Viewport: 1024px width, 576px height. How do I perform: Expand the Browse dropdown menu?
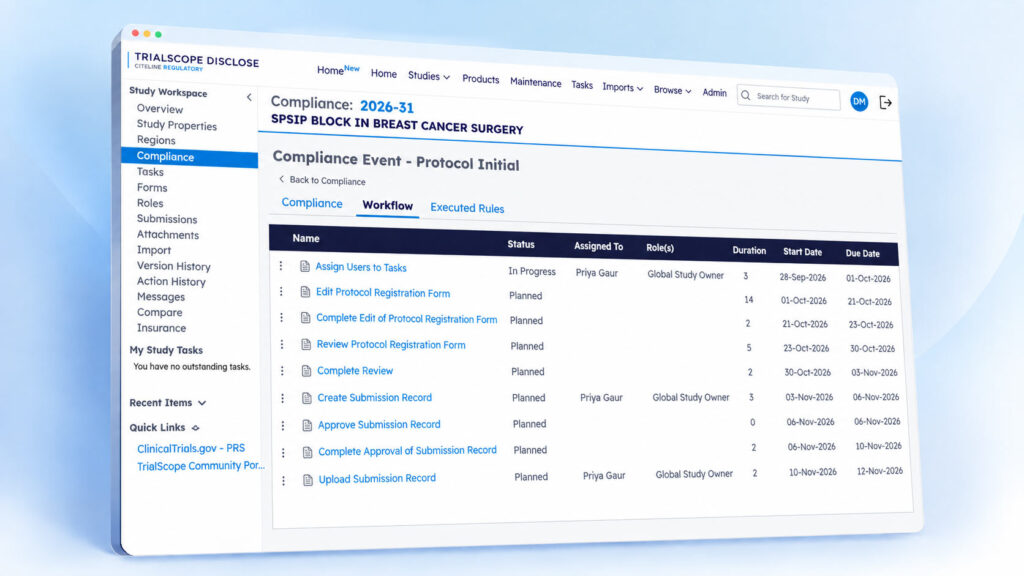click(x=672, y=90)
